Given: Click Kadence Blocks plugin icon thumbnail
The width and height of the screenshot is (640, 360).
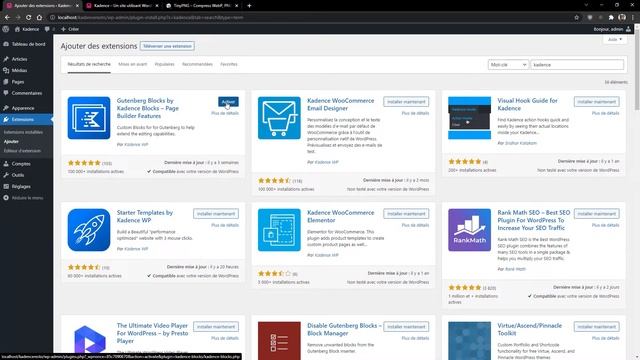Looking at the screenshot, I should [89, 118].
